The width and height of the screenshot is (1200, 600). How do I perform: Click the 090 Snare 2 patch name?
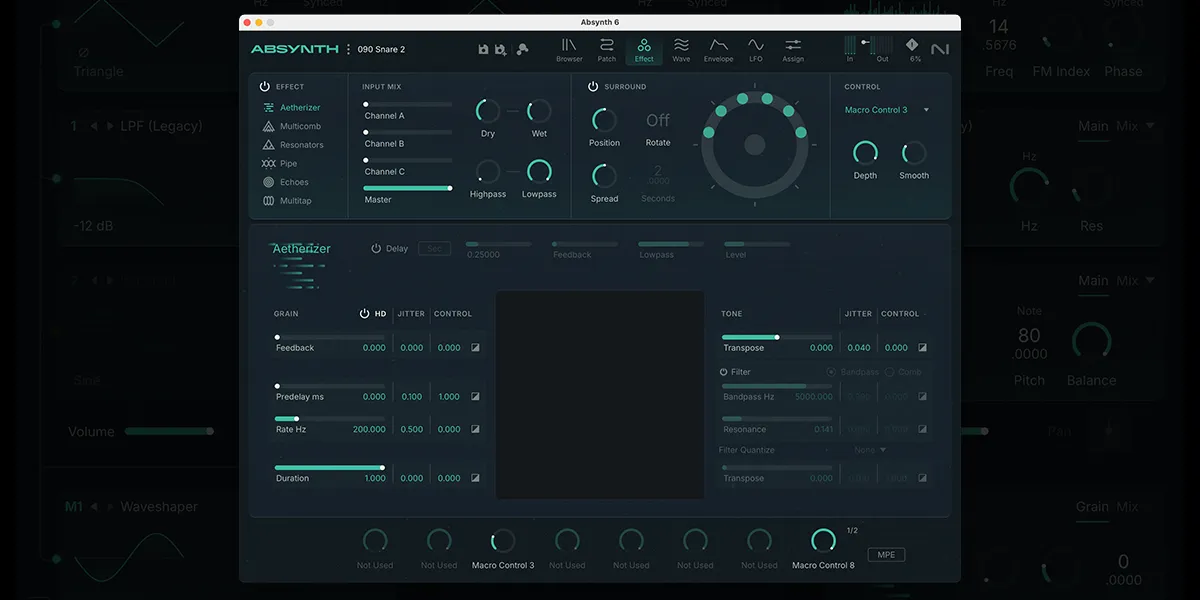pos(383,47)
